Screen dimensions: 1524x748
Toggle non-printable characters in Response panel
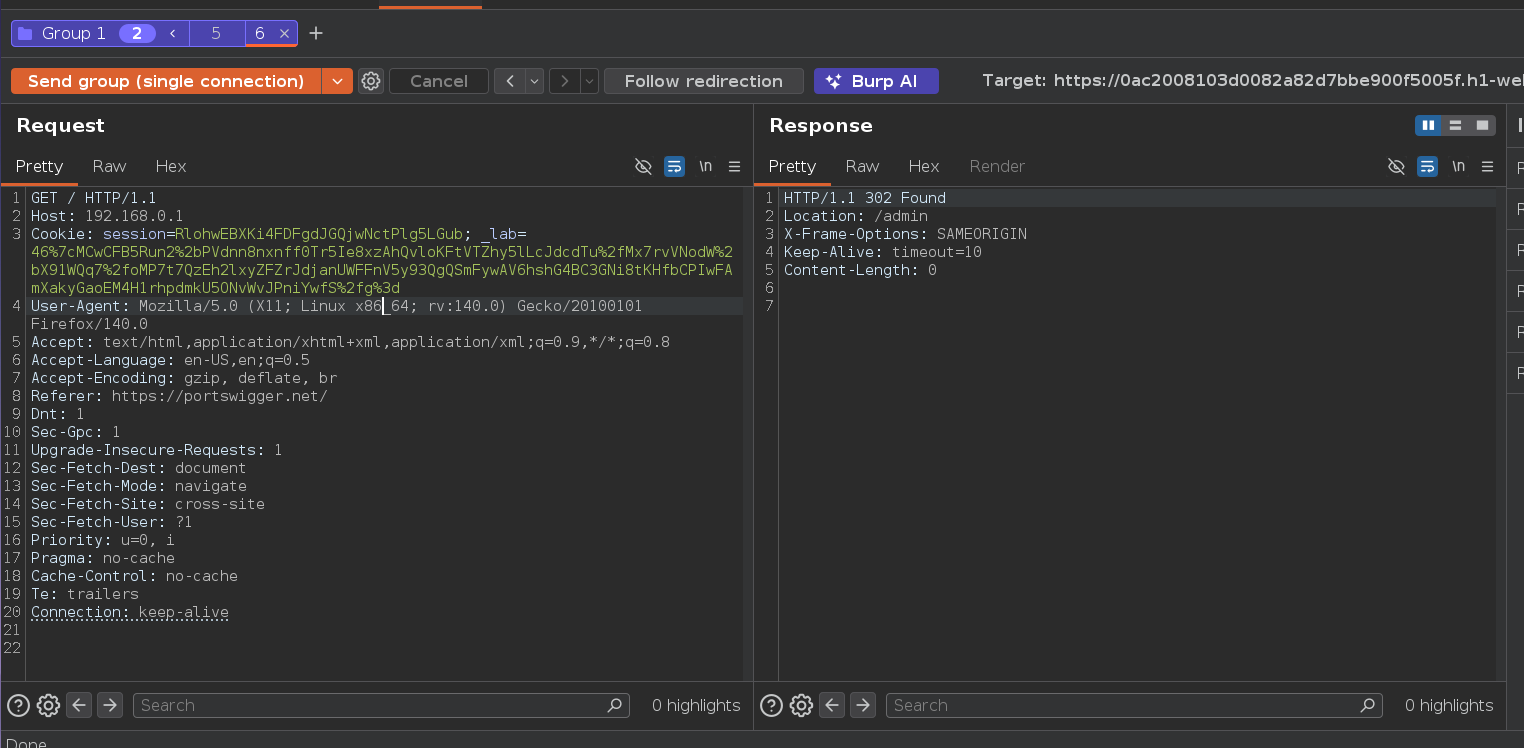point(1458,166)
